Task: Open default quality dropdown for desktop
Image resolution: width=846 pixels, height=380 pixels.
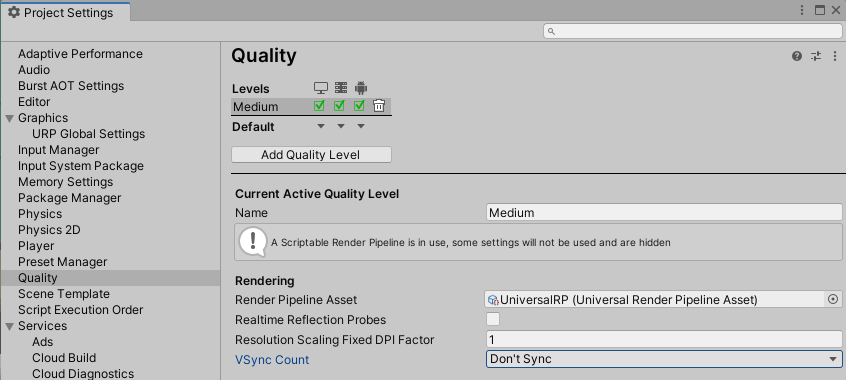Action: point(321,126)
